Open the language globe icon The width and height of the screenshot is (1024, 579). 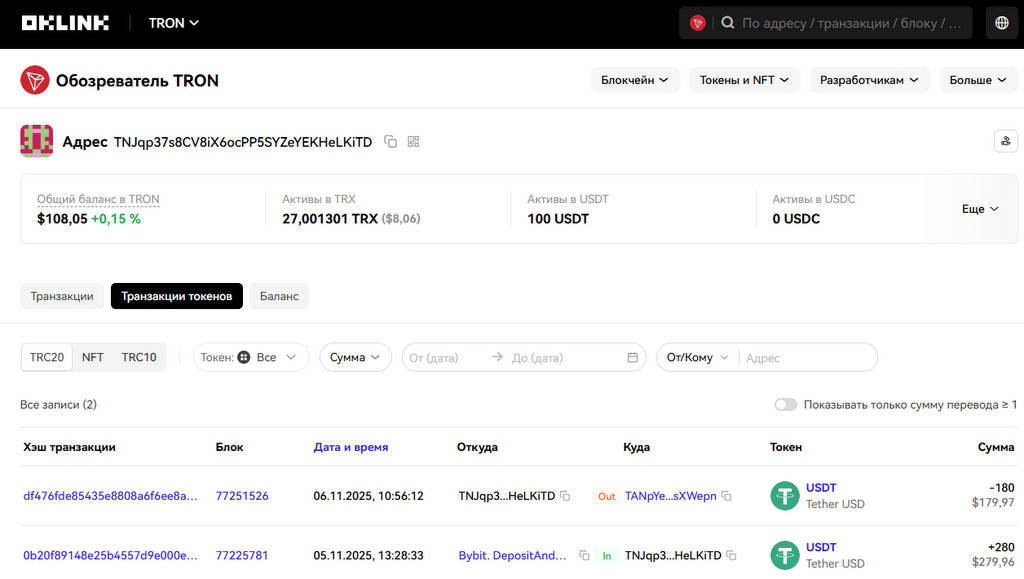1002,23
